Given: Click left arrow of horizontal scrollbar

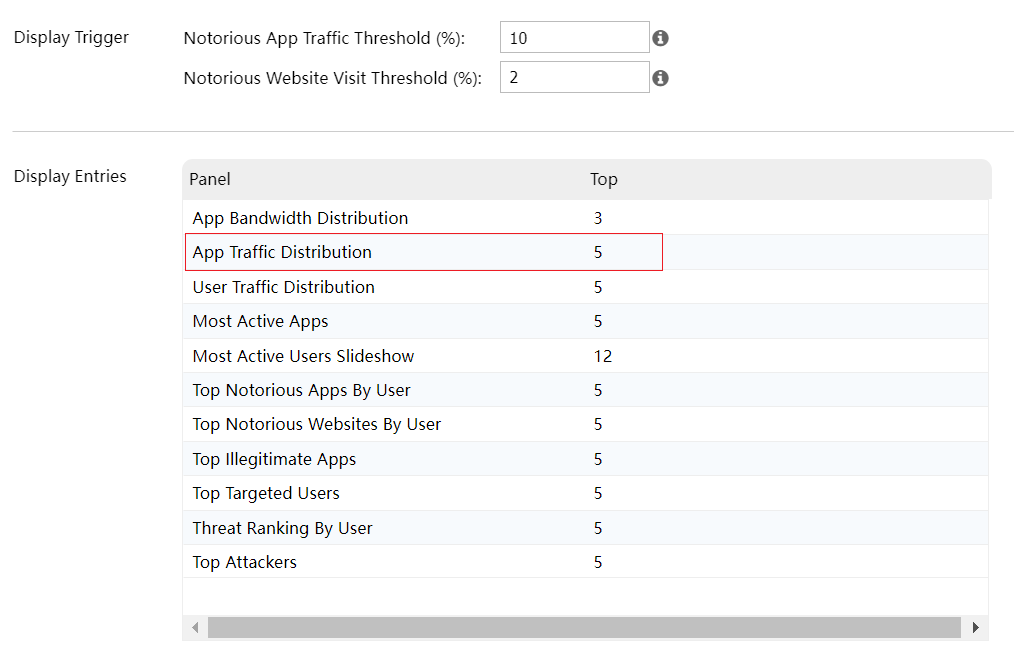Looking at the screenshot, I should click(x=195, y=627).
